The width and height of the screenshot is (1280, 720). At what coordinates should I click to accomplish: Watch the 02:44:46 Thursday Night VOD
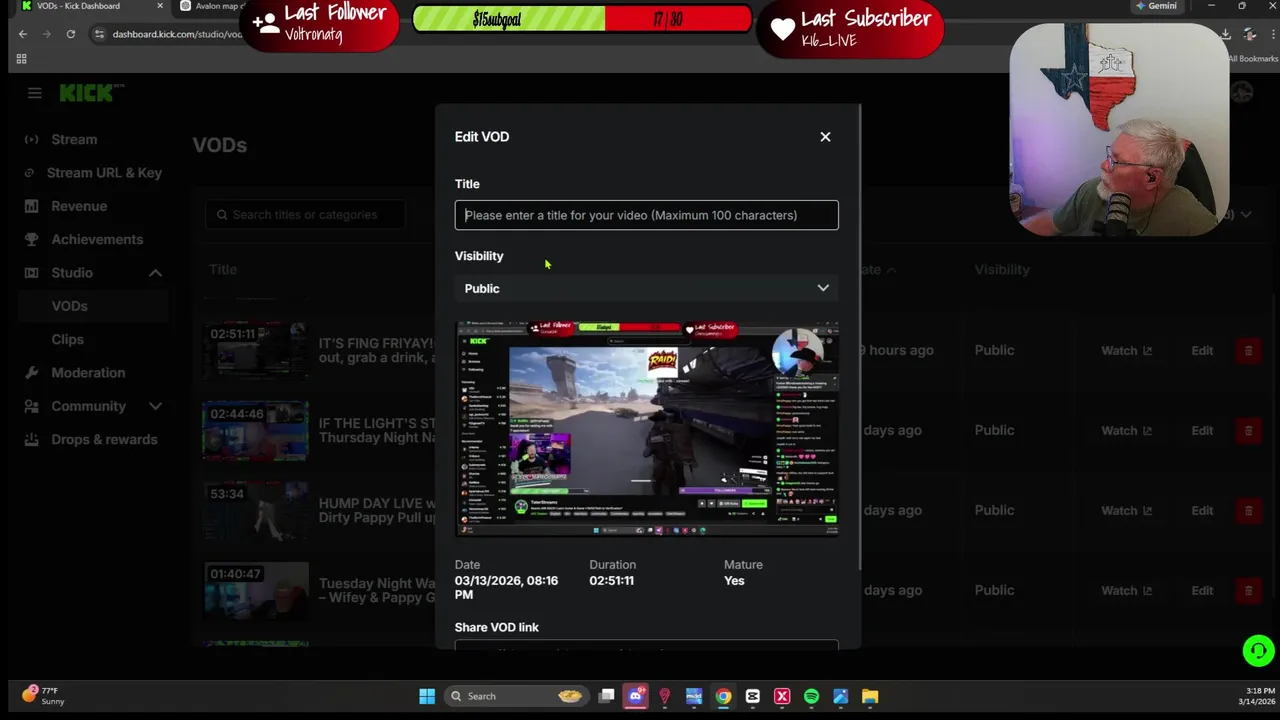click(1126, 431)
